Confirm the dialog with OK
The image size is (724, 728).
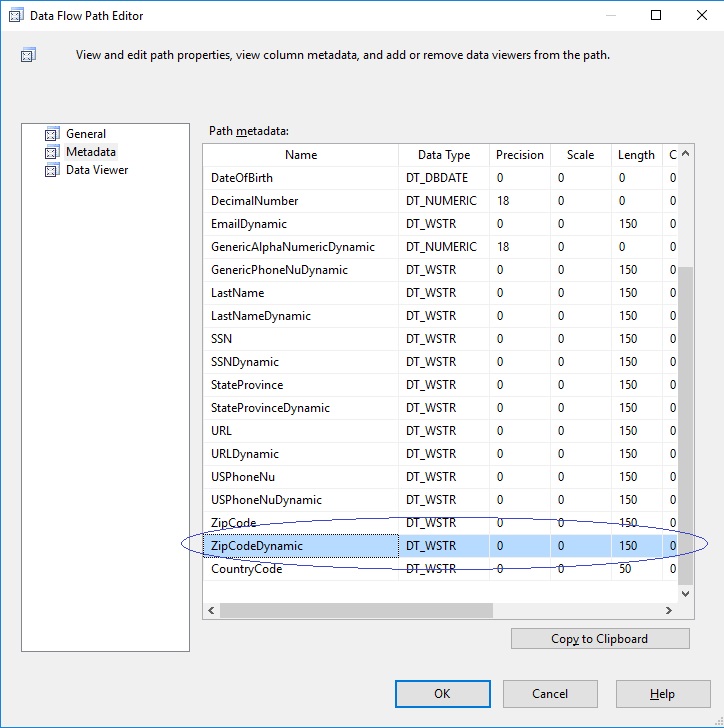coord(443,694)
